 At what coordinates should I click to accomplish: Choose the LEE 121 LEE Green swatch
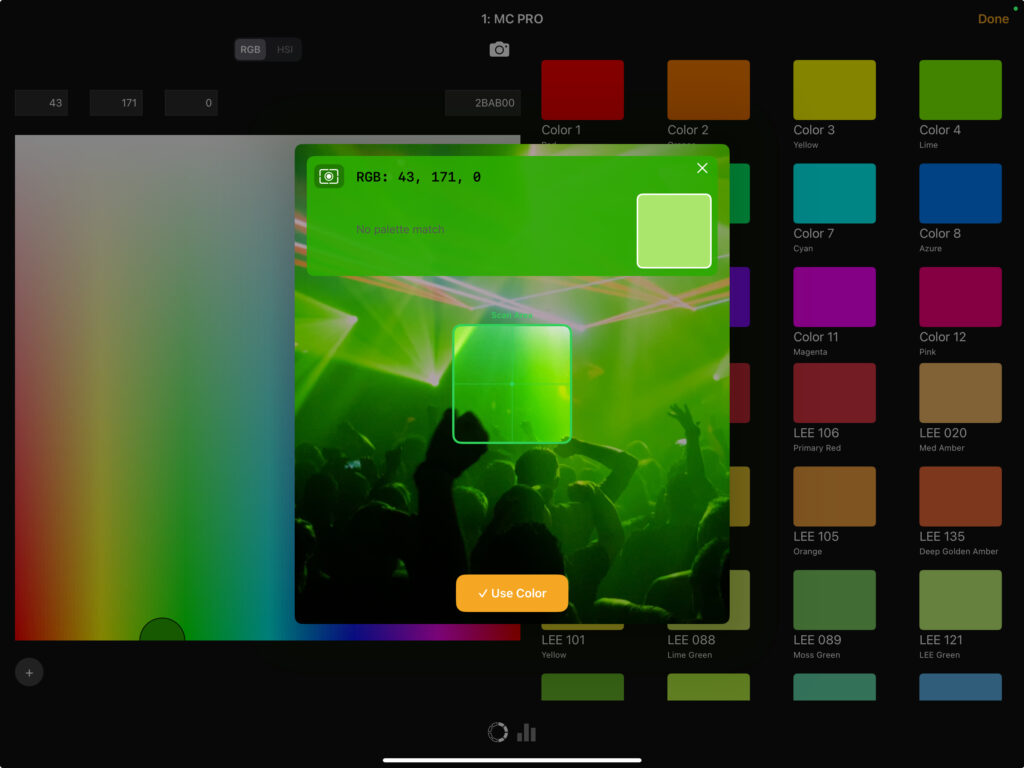pos(960,600)
